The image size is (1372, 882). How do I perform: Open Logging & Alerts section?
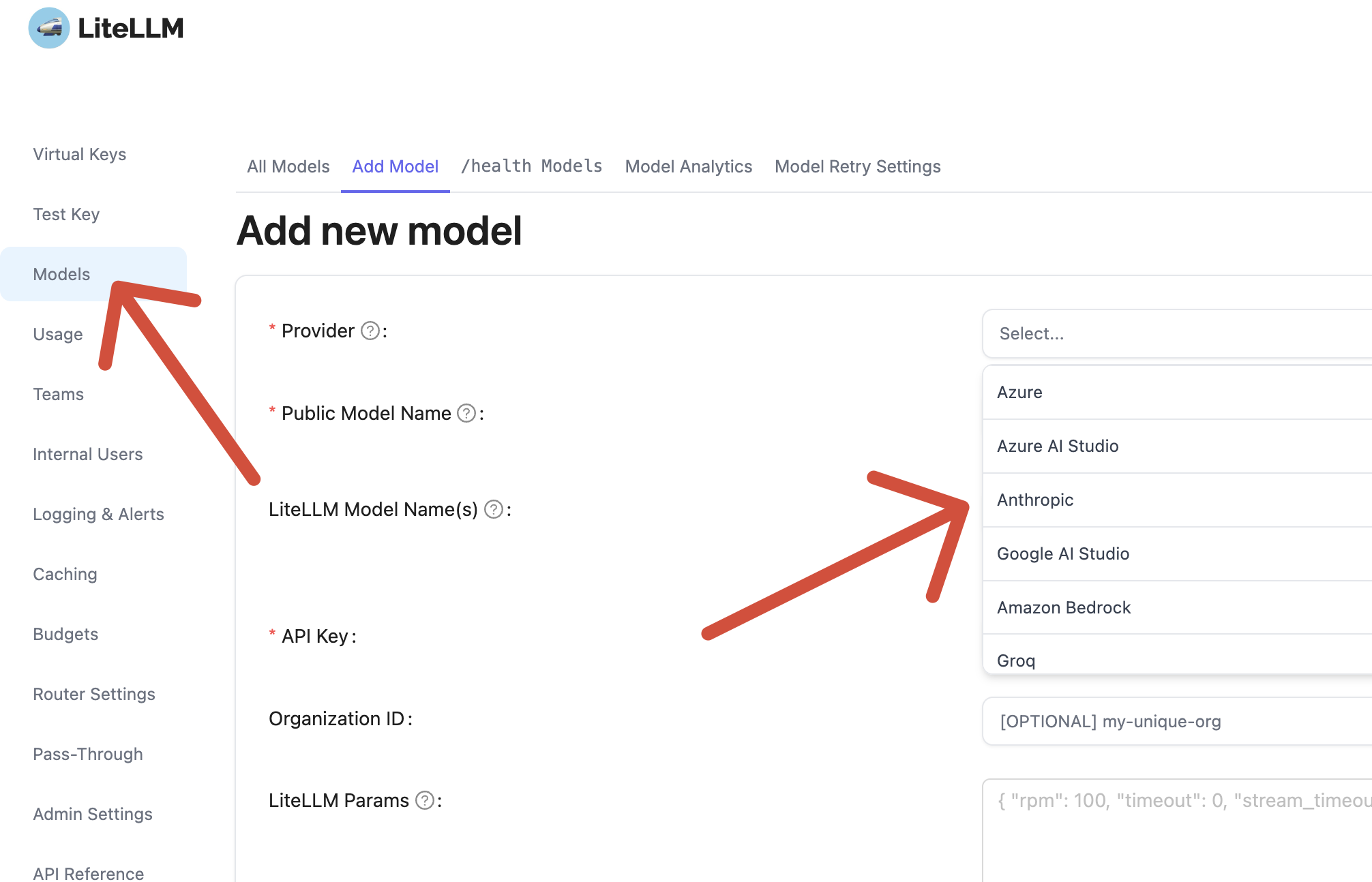[98, 515]
